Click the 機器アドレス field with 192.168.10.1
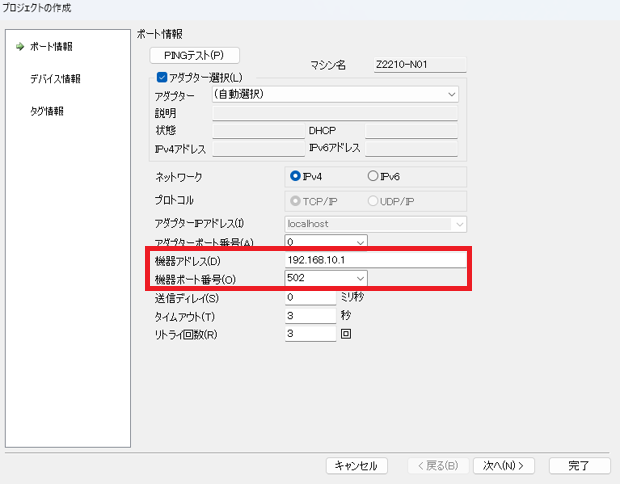The width and height of the screenshot is (620, 484). (375, 260)
